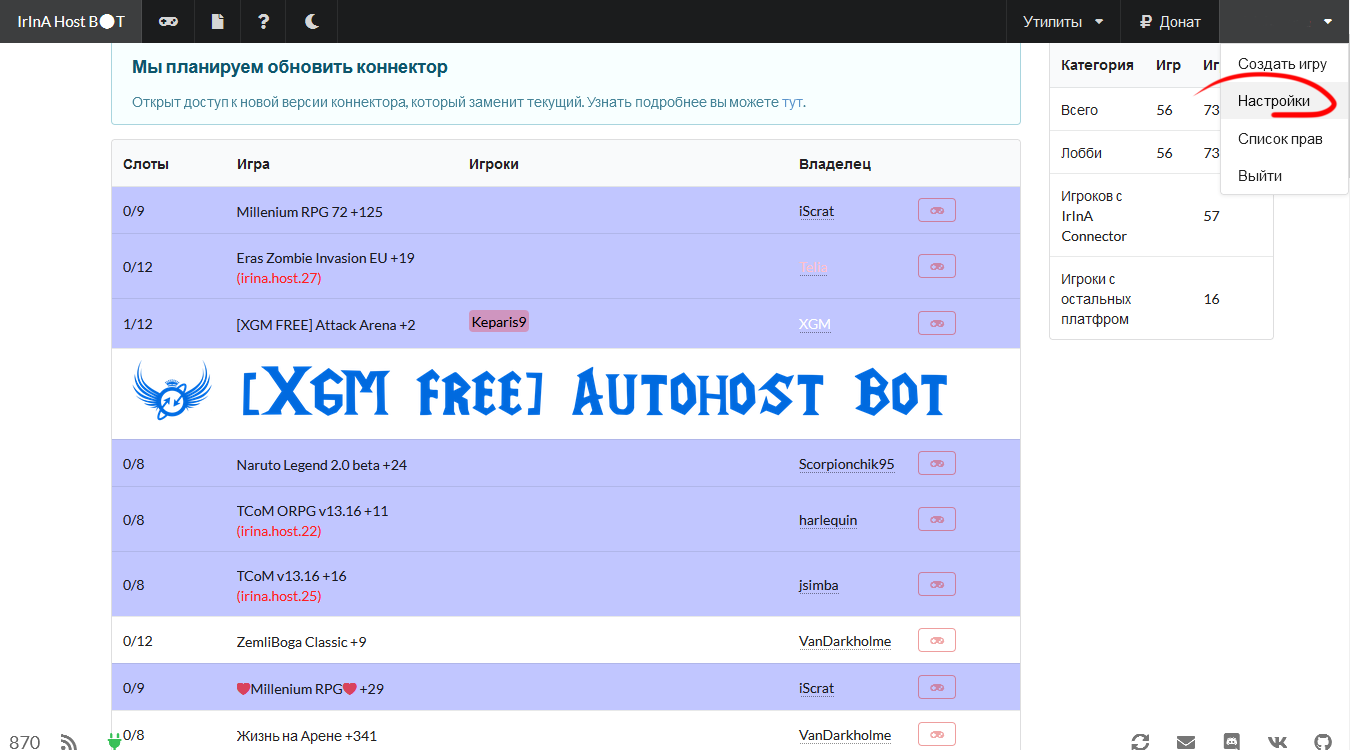Image resolution: width=1350 pixels, height=750 pixels.
Task: Click link icon for ❤Millenium RPG❤ +29
Action: pyautogui.click(x=937, y=687)
